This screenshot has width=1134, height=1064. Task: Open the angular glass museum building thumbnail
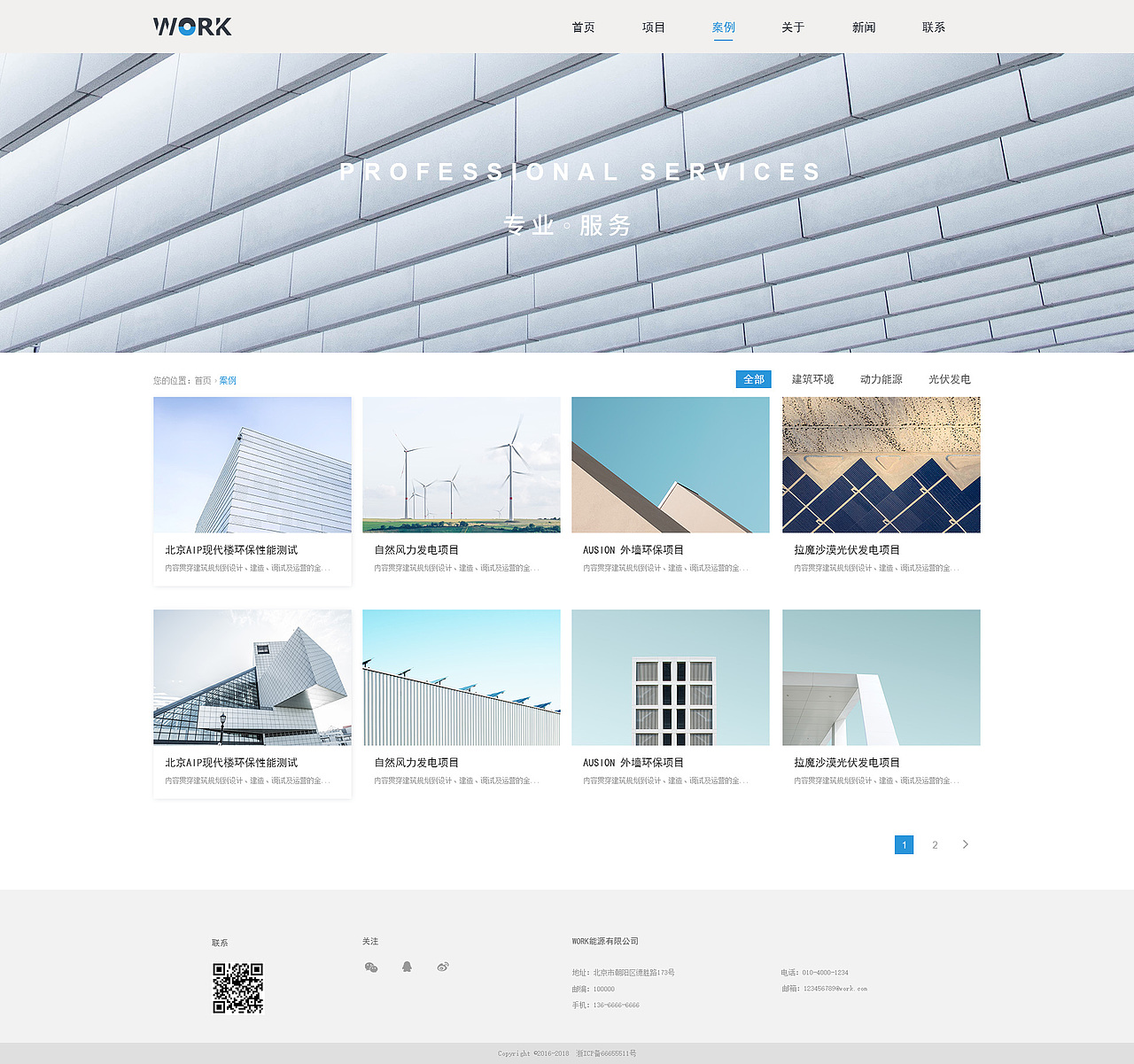[252, 677]
